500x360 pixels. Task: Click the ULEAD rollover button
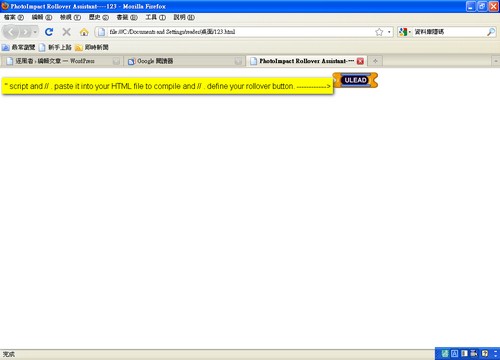[355, 80]
